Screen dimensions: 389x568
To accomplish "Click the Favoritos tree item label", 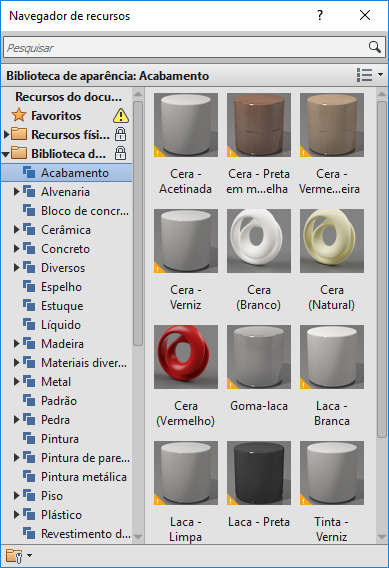I will pyautogui.click(x=56, y=116).
